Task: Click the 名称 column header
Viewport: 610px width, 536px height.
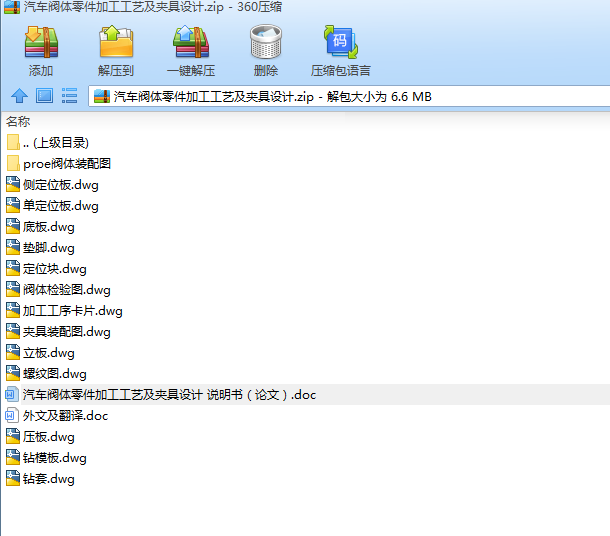Action: (x=18, y=121)
